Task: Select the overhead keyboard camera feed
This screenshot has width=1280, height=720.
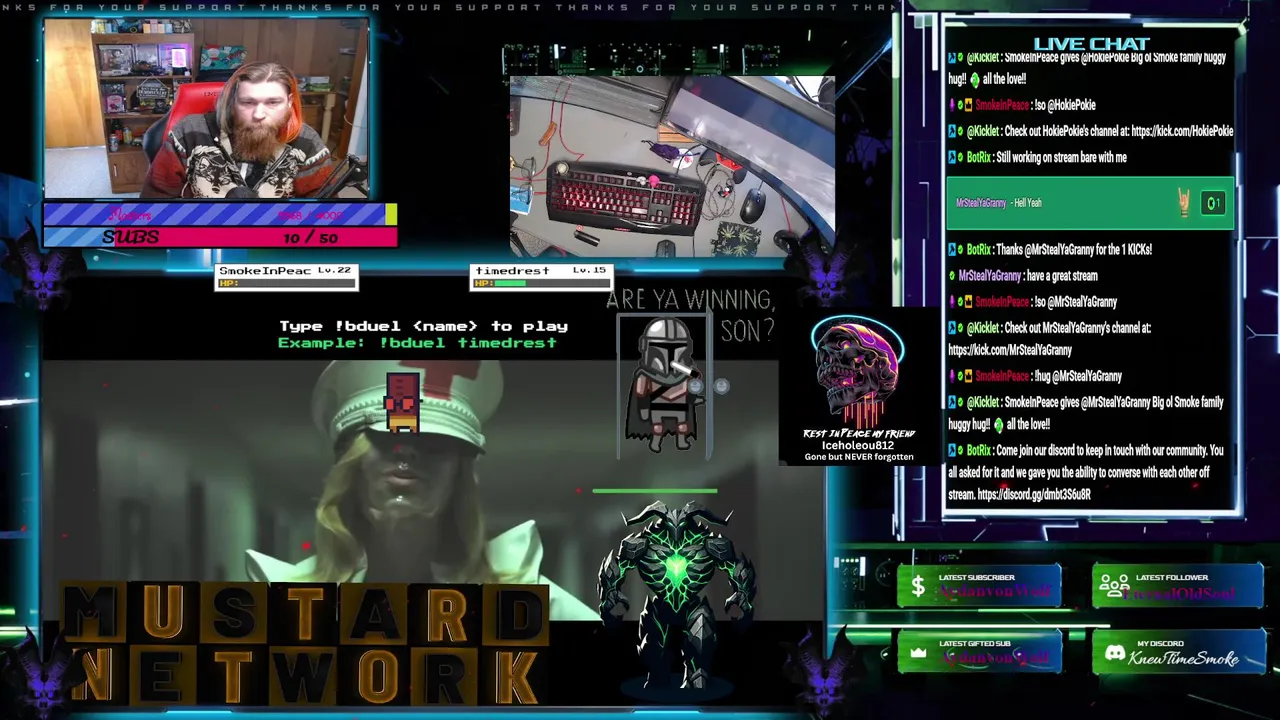Action: point(672,167)
